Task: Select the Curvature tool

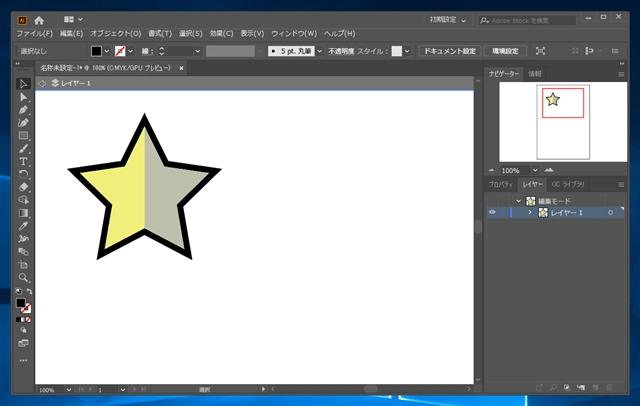Action: pos(23,122)
